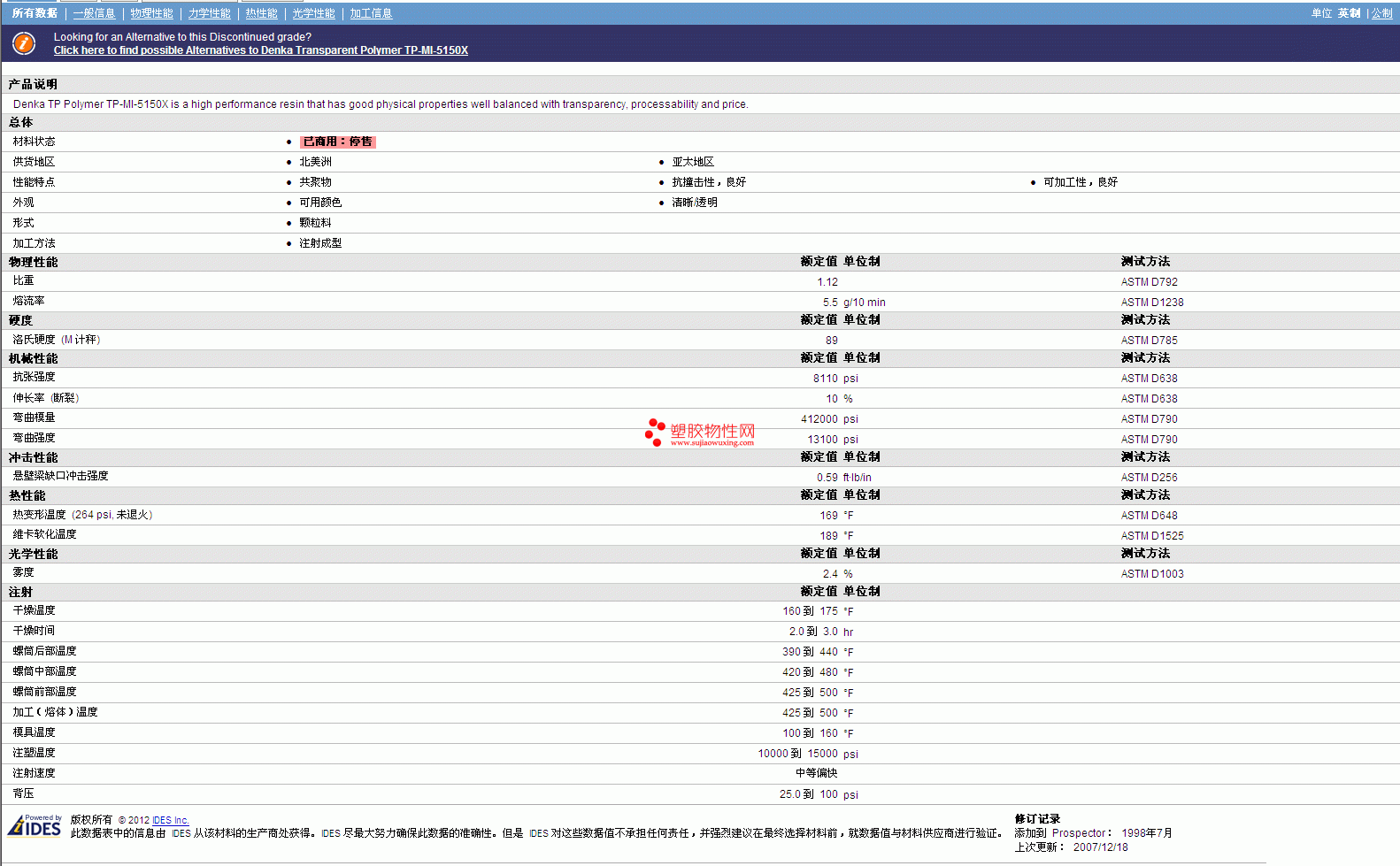Click the 清晰/透明 appearance entry
The height and width of the screenshot is (866, 1400).
695,203
